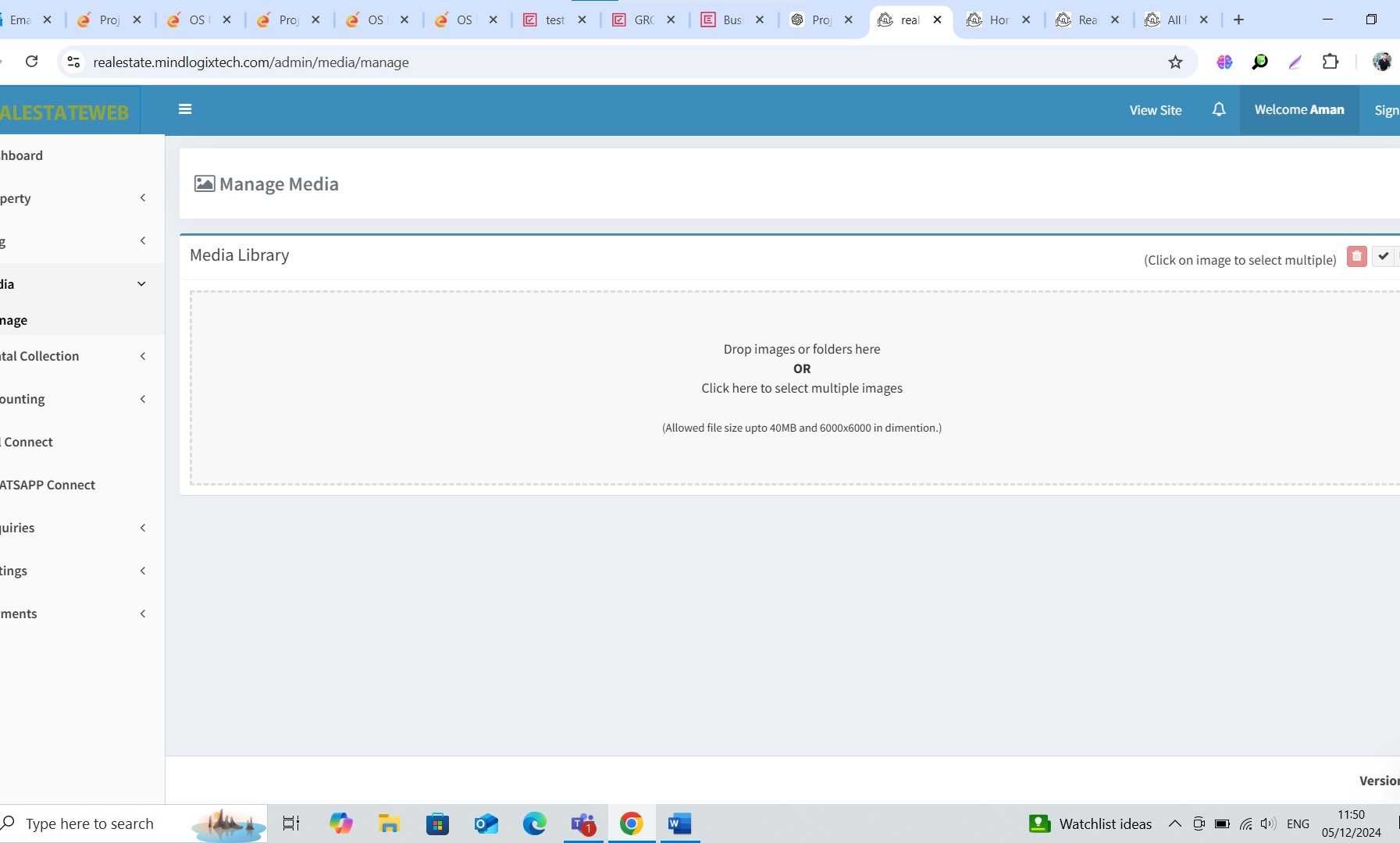Viewport: 1400px width, 843px height.
Task: Launch Copilot from the taskbar
Action: click(x=340, y=823)
